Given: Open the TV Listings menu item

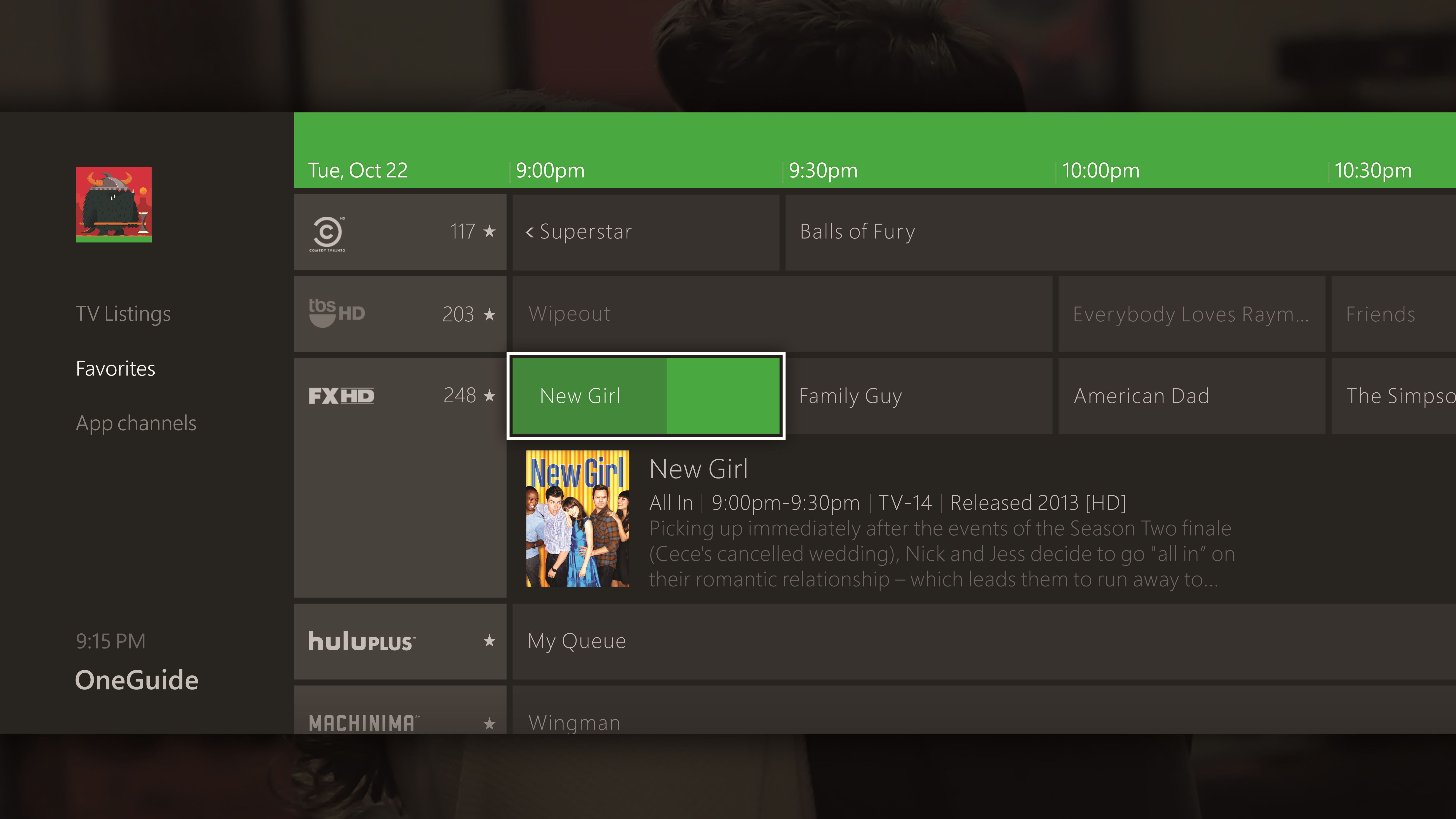Looking at the screenshot, I should [123, 314].
